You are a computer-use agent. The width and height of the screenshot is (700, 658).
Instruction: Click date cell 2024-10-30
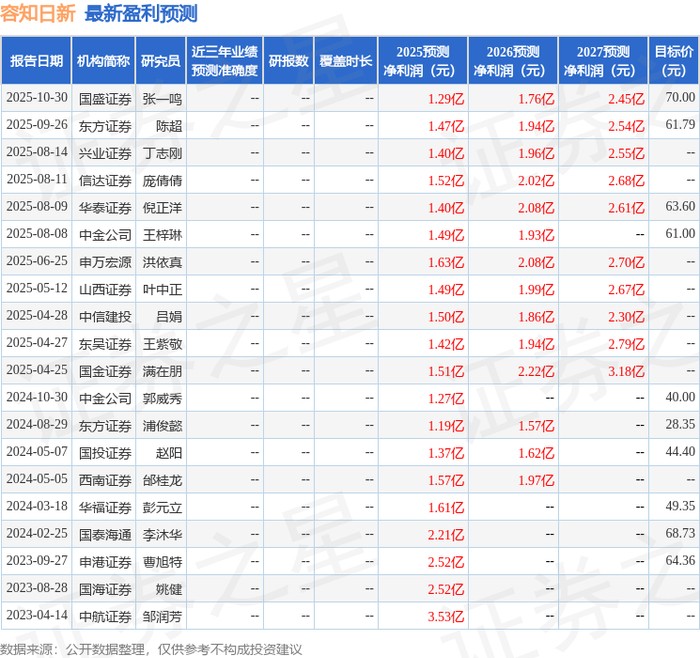click(x=37, y=397)
